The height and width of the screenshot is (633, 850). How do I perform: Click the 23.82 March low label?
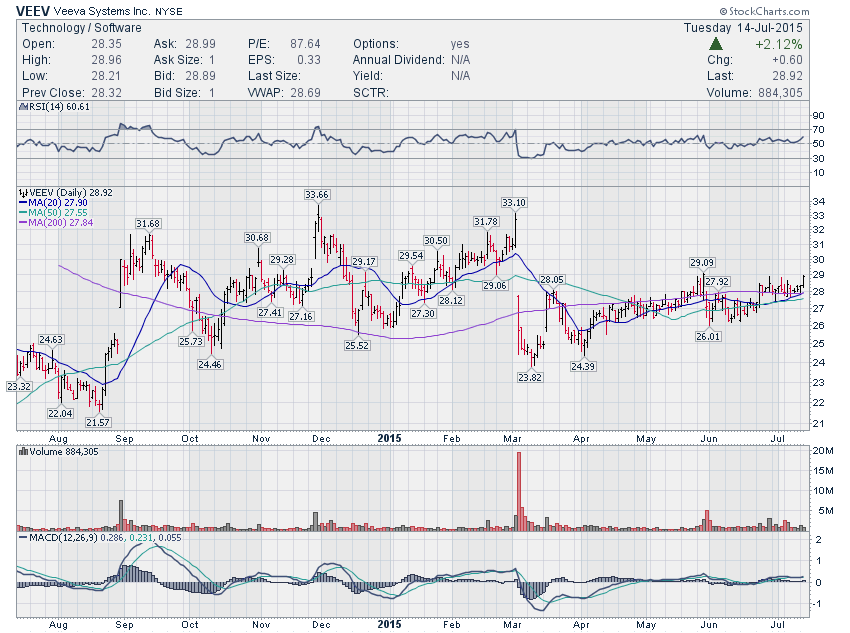tap(530, 377)
